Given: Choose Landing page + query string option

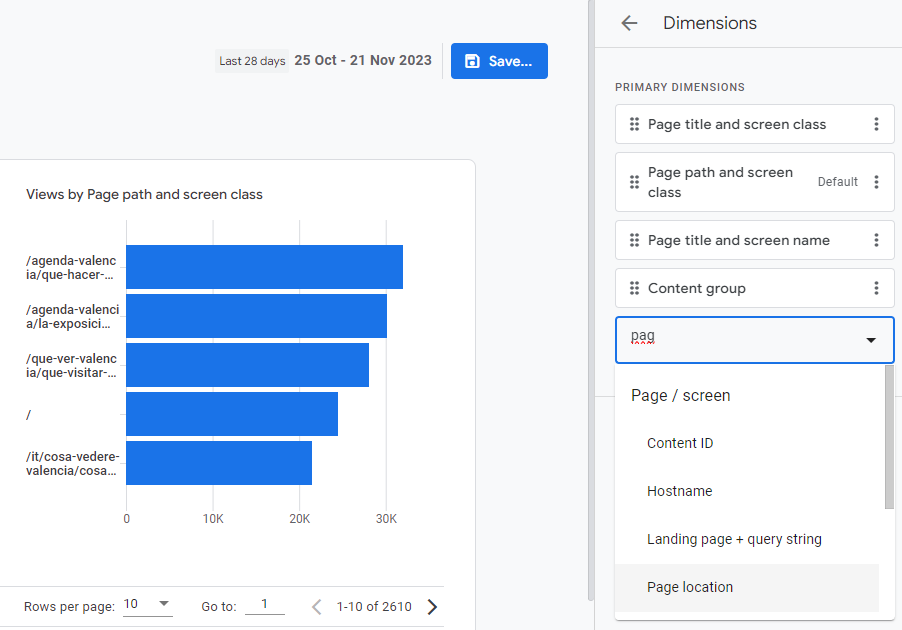Looking at the screenshot, I should pyautogui.click(x=734, y=539).
